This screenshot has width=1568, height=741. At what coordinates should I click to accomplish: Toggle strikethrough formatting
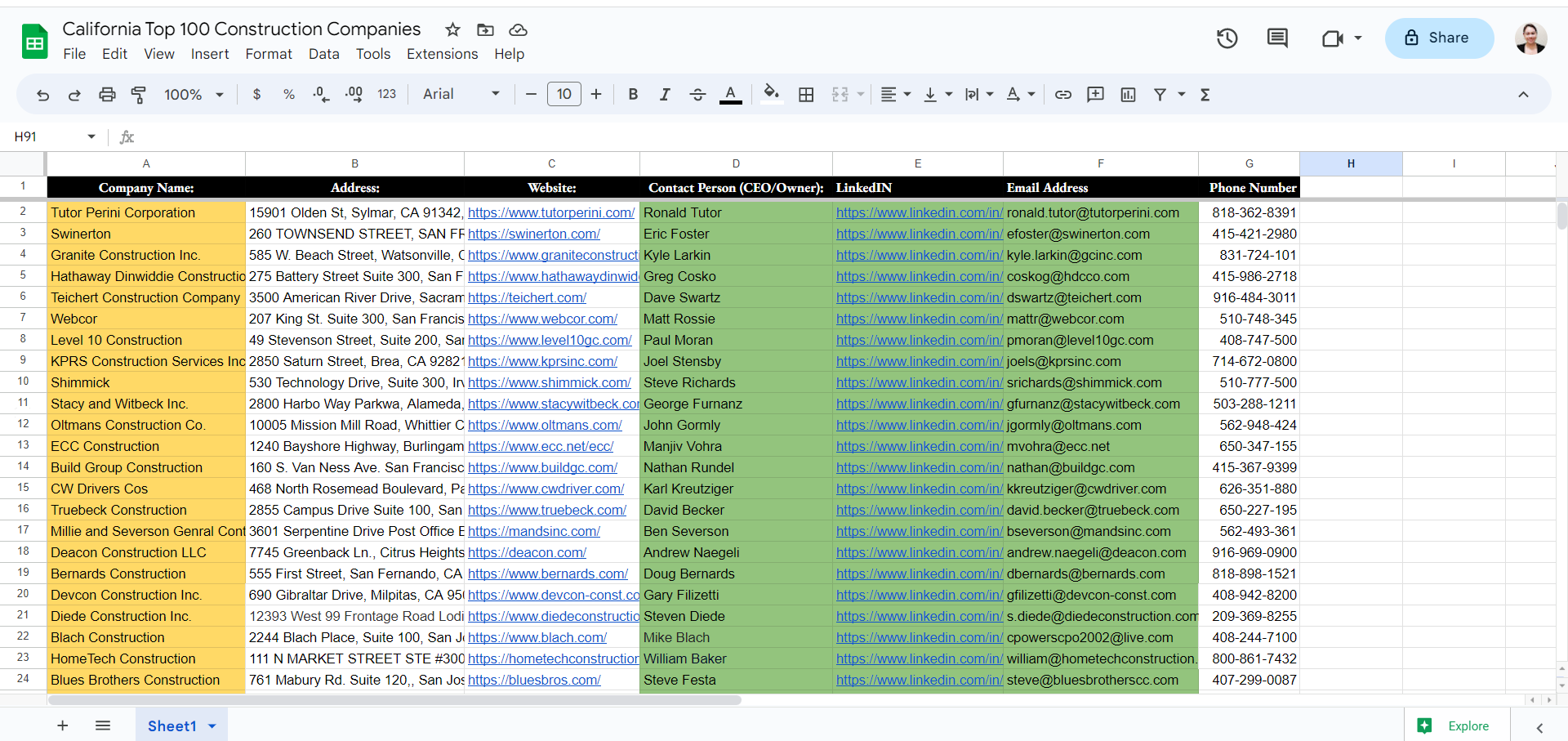click(x=697, y=95)
